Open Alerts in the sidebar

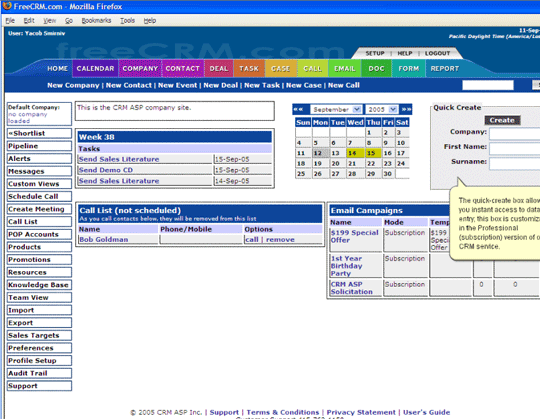point(39,159)
